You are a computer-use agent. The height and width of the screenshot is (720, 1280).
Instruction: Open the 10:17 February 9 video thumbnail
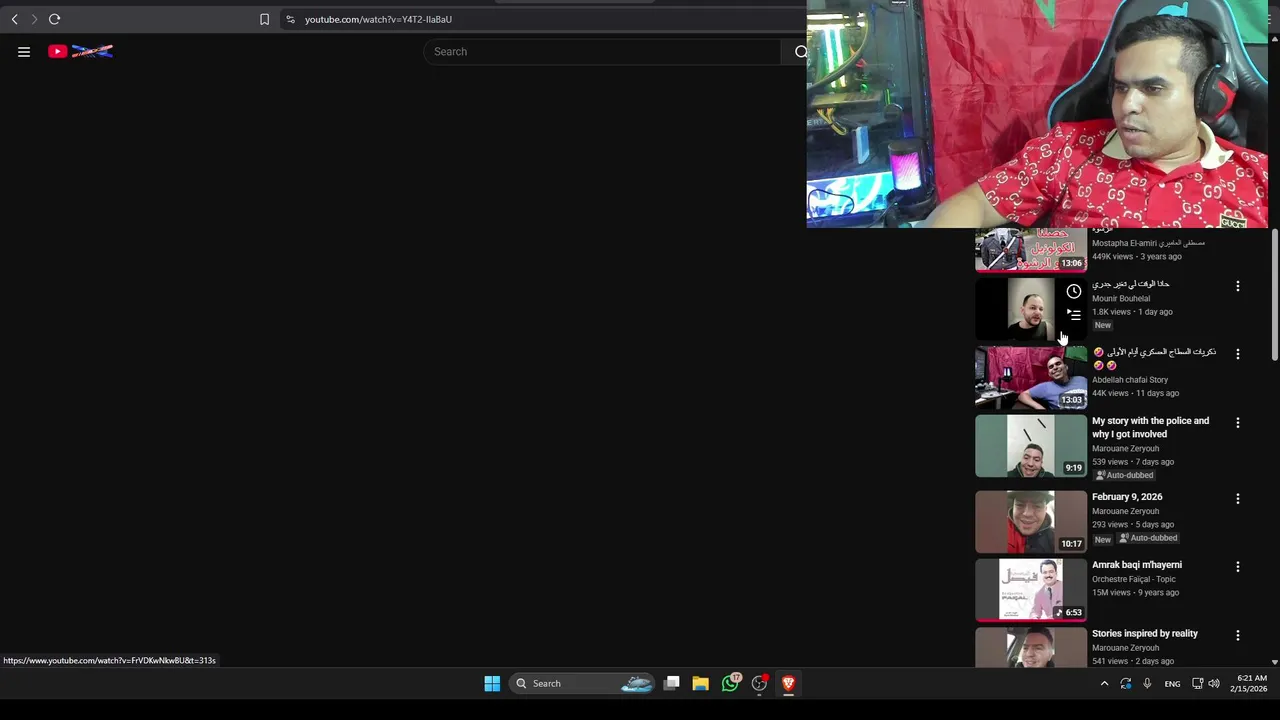click(1031, 522)
